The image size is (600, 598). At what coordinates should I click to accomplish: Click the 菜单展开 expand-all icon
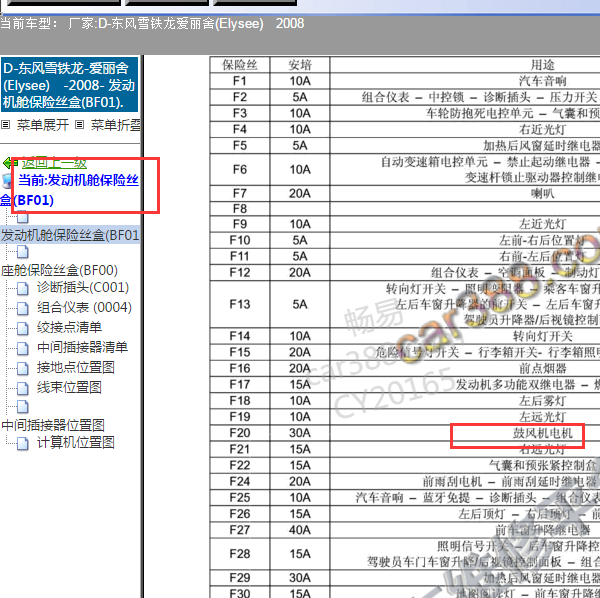pyautogui.click(x=5, y=125)
